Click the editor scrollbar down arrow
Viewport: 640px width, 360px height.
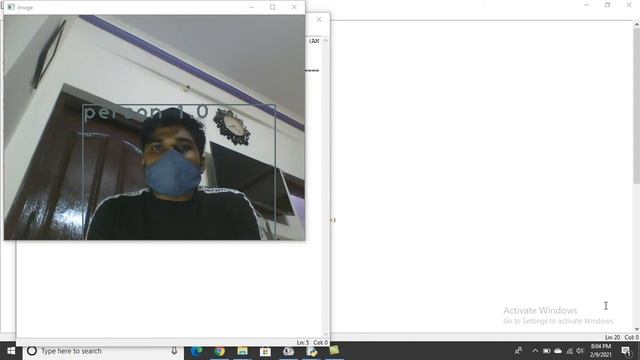pos(636,329)
